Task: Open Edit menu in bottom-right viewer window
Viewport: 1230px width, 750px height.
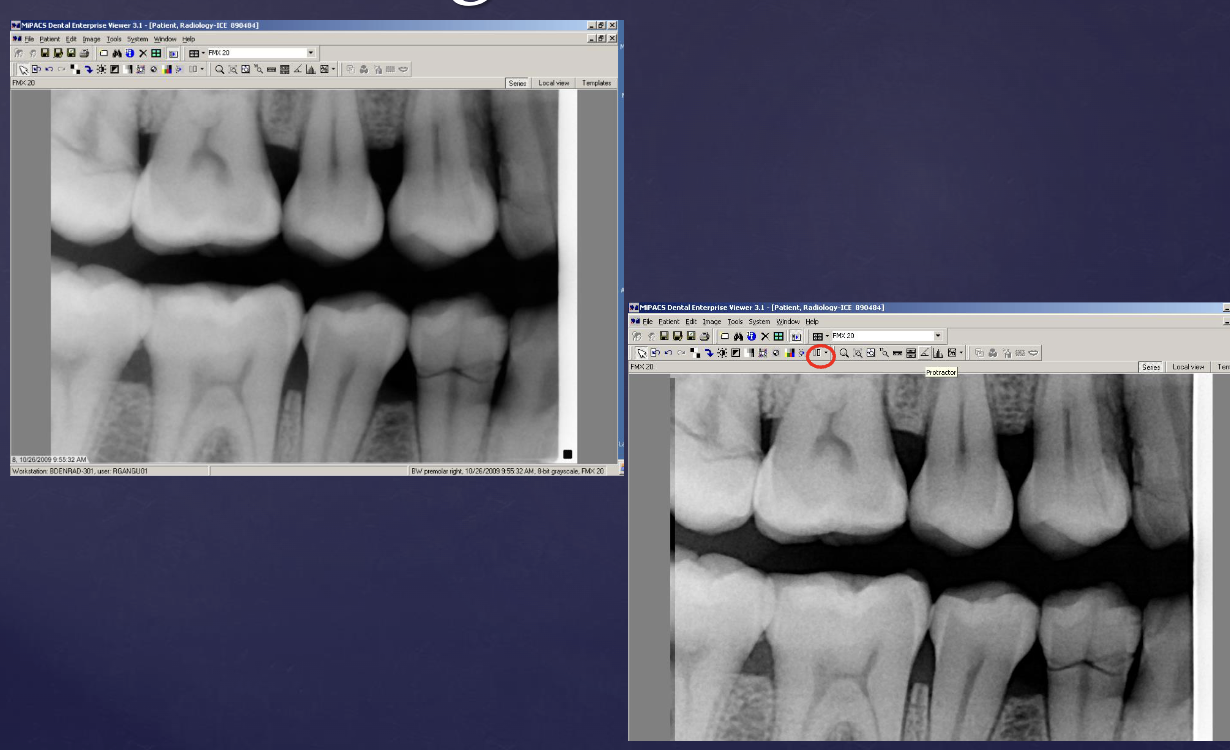Action: click(691, 322)
